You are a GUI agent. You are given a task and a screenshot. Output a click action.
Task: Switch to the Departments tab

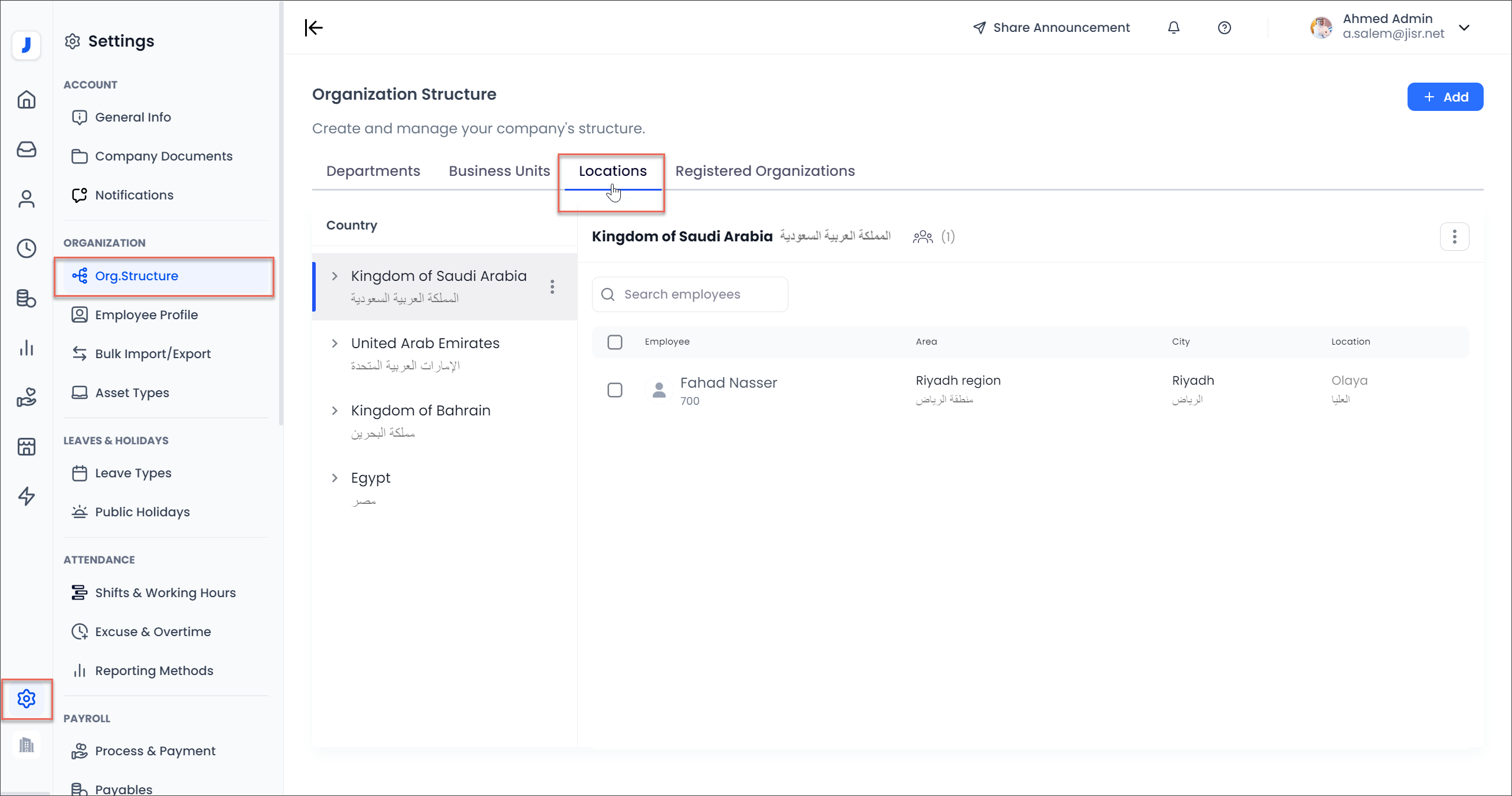(x=373, y=171)
